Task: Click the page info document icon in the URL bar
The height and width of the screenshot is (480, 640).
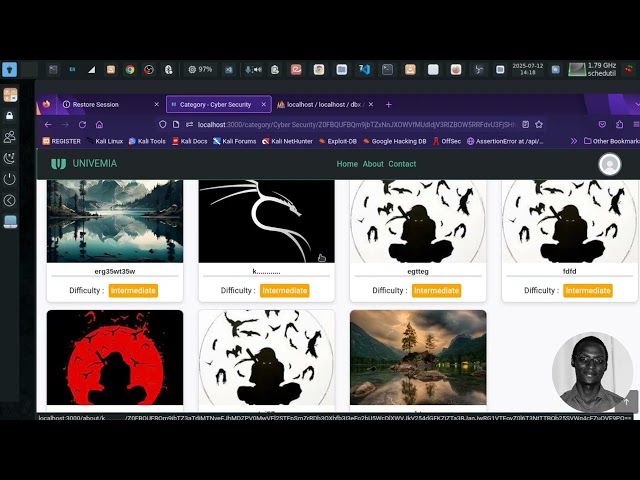Action: click(176, 124)
